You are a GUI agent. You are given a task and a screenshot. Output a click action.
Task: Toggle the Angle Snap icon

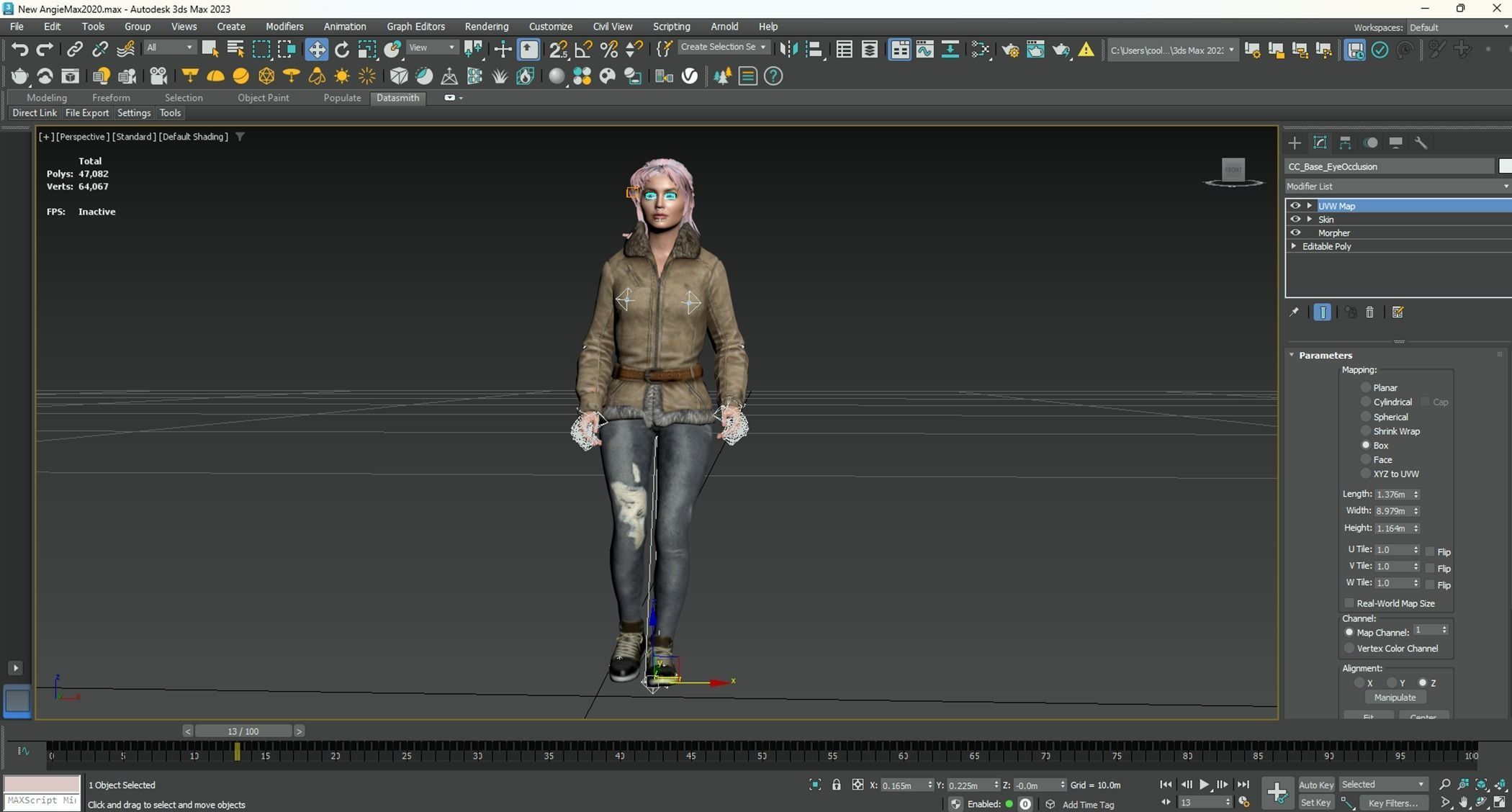[x=584, y=49]
